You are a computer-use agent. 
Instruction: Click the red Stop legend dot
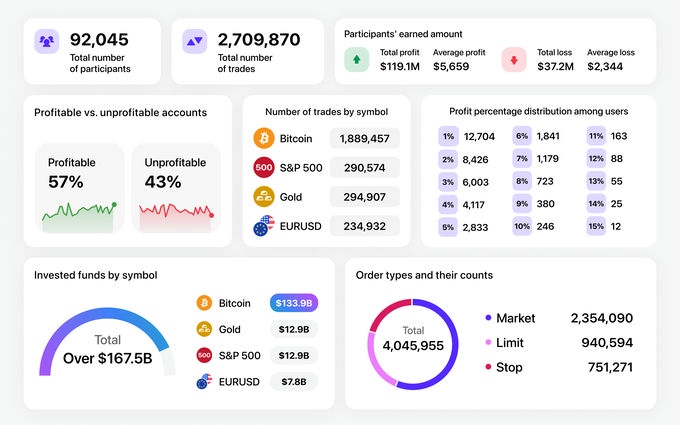(x=488, y=367)
